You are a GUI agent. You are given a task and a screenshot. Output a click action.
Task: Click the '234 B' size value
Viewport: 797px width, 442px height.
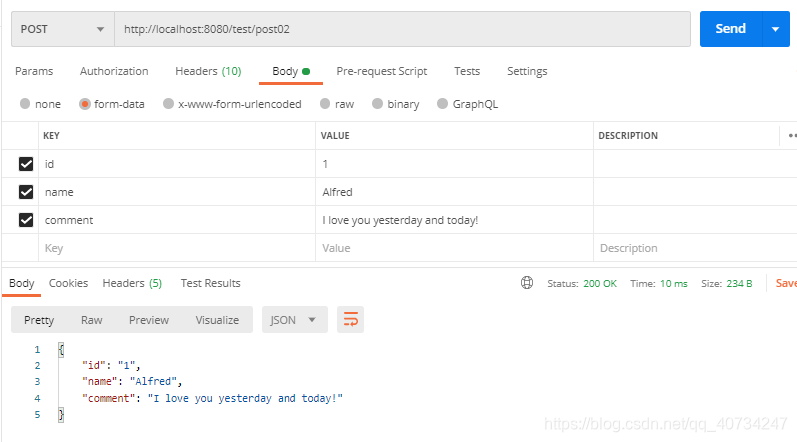click(x=739, y=283)
